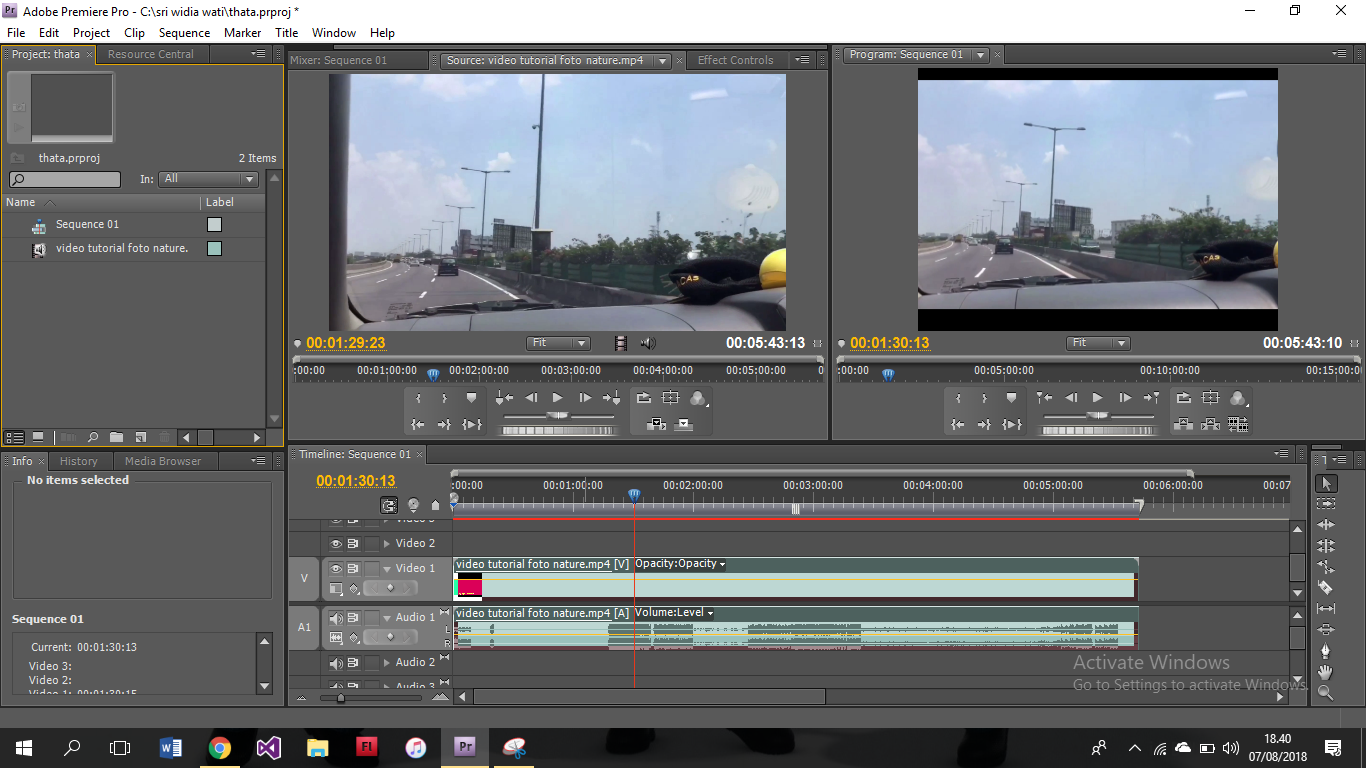The width and height of the screenshot is (1366, 768).
Task: Open the Sequence menu
Action: click(185, 33)
